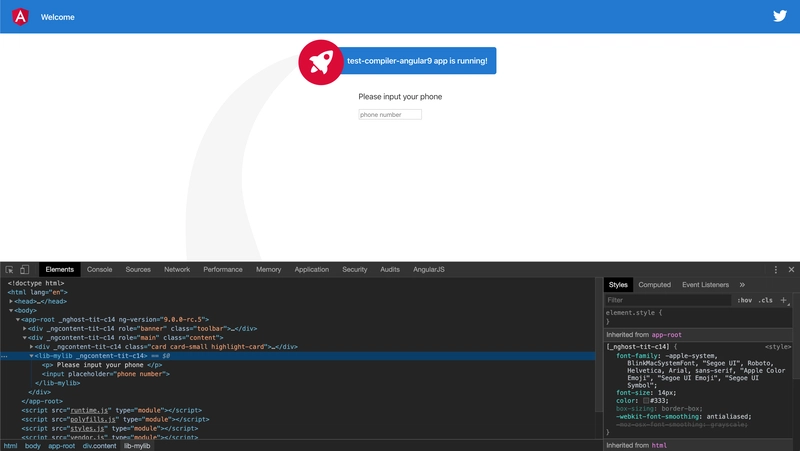Collapse the body element node

tap(11, 310)
